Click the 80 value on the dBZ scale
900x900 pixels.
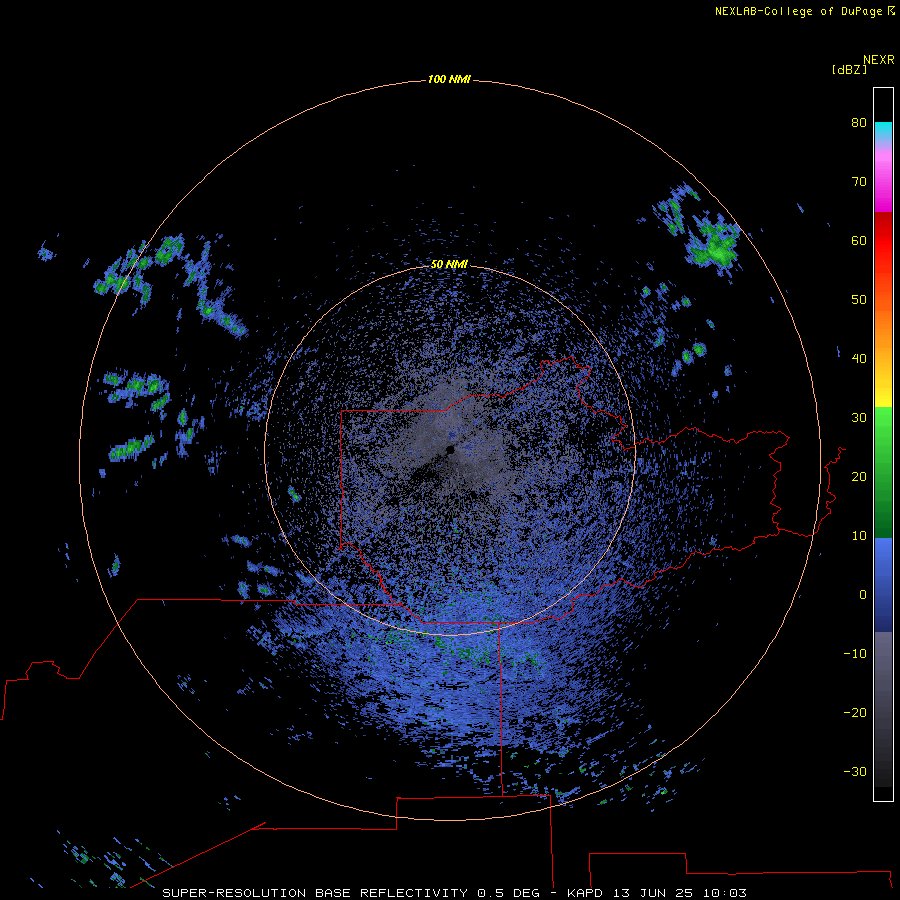[x=859, y=123]
